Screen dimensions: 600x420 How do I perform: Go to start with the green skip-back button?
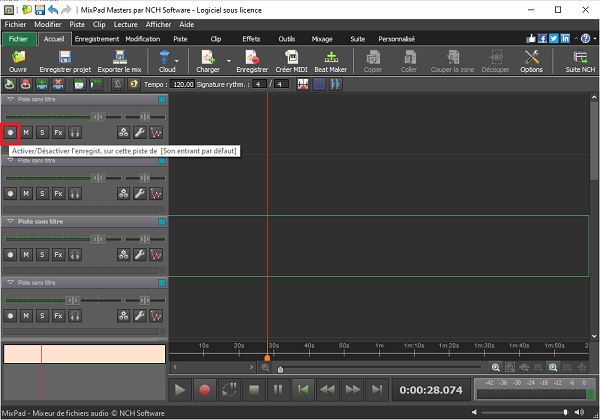click(303, 390)
